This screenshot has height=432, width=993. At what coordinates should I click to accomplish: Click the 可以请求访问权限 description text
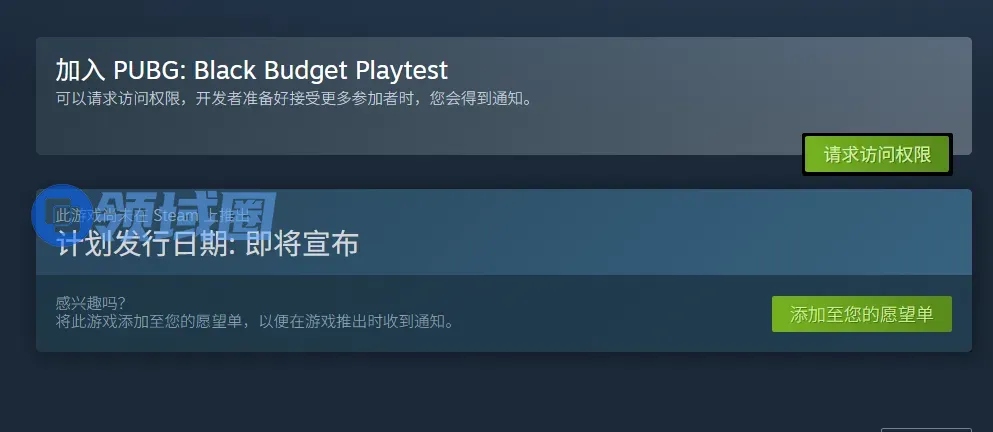293,99
